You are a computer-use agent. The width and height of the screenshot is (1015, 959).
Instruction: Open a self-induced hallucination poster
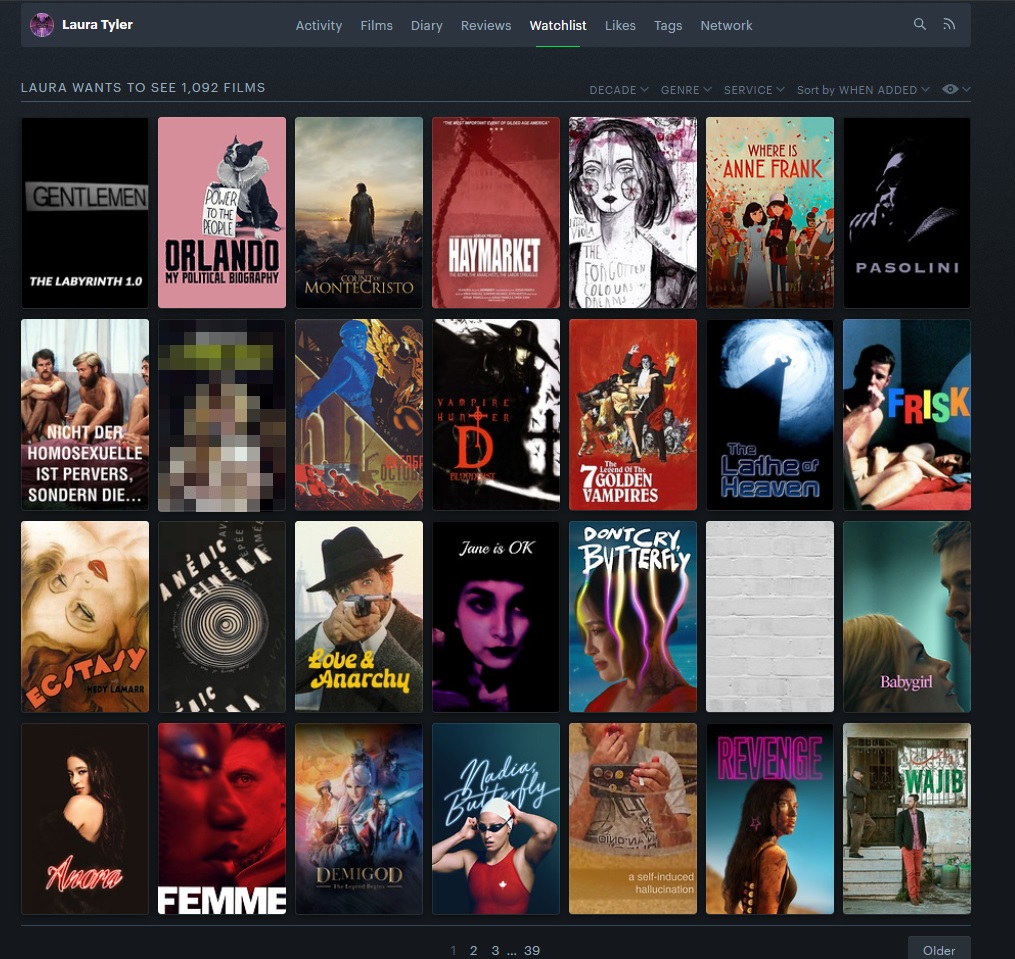[x=633, y=818]
